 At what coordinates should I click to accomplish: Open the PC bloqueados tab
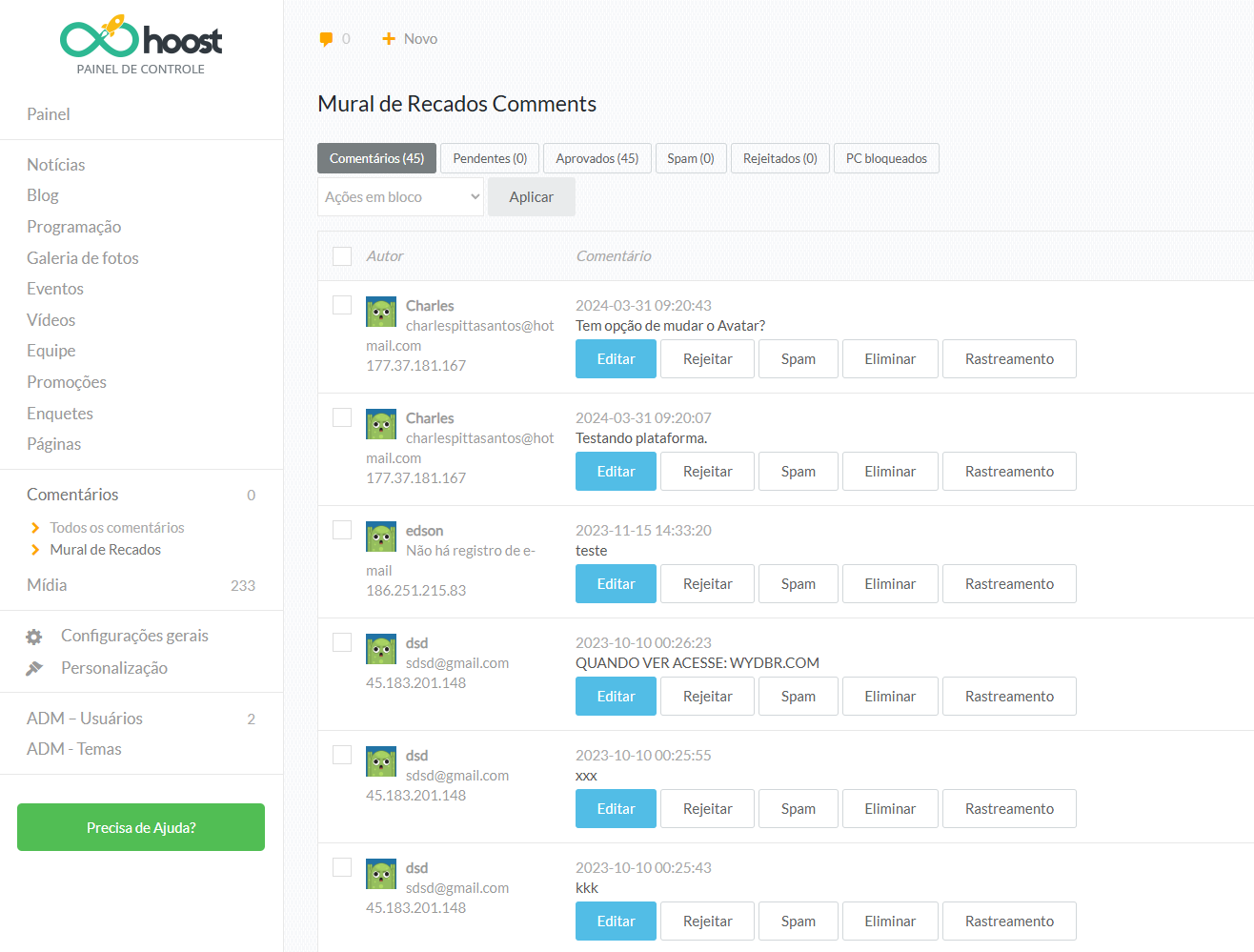pos(885,158)
